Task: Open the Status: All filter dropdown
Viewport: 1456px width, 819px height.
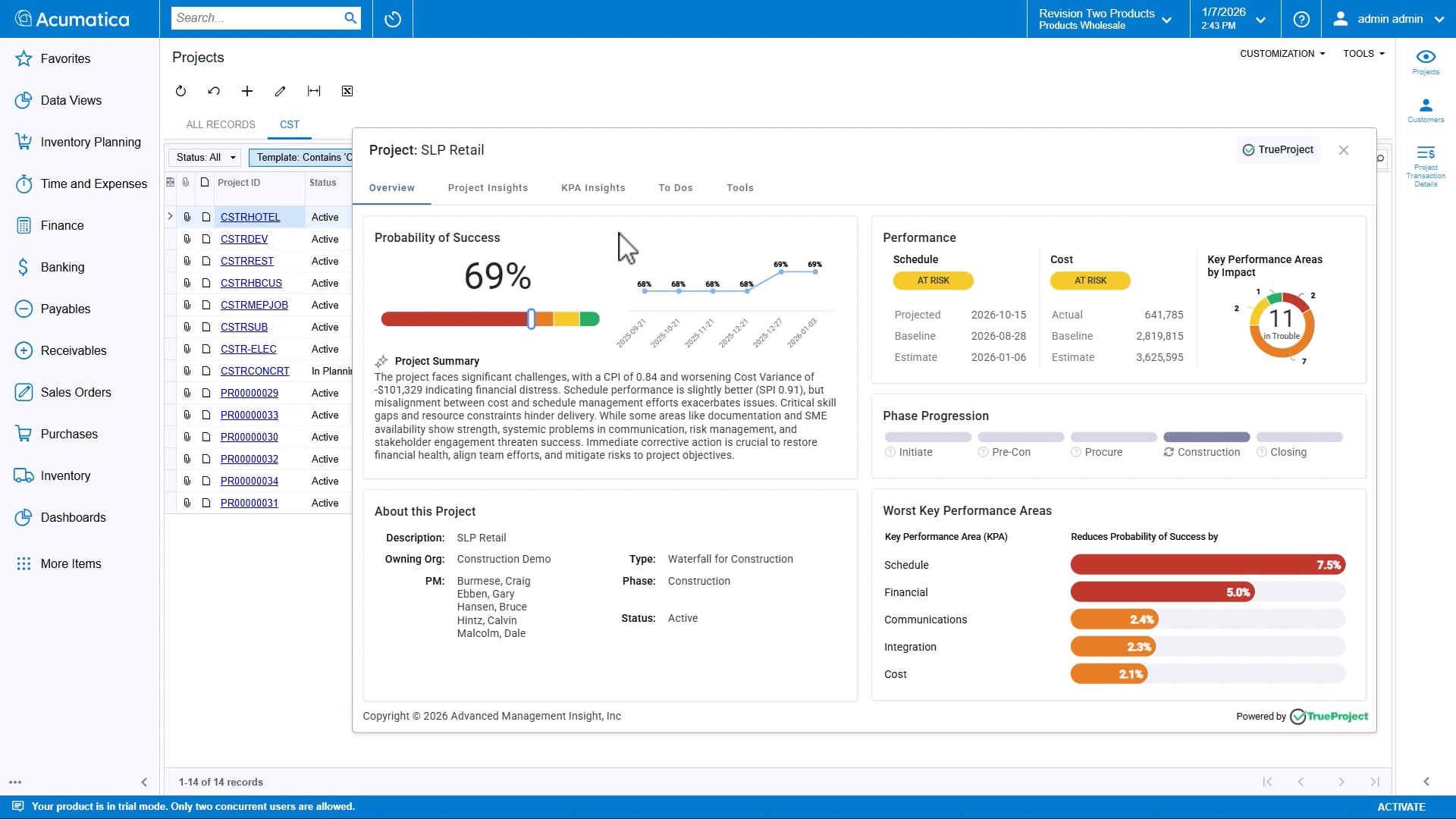Action: [x=205, y=157]
